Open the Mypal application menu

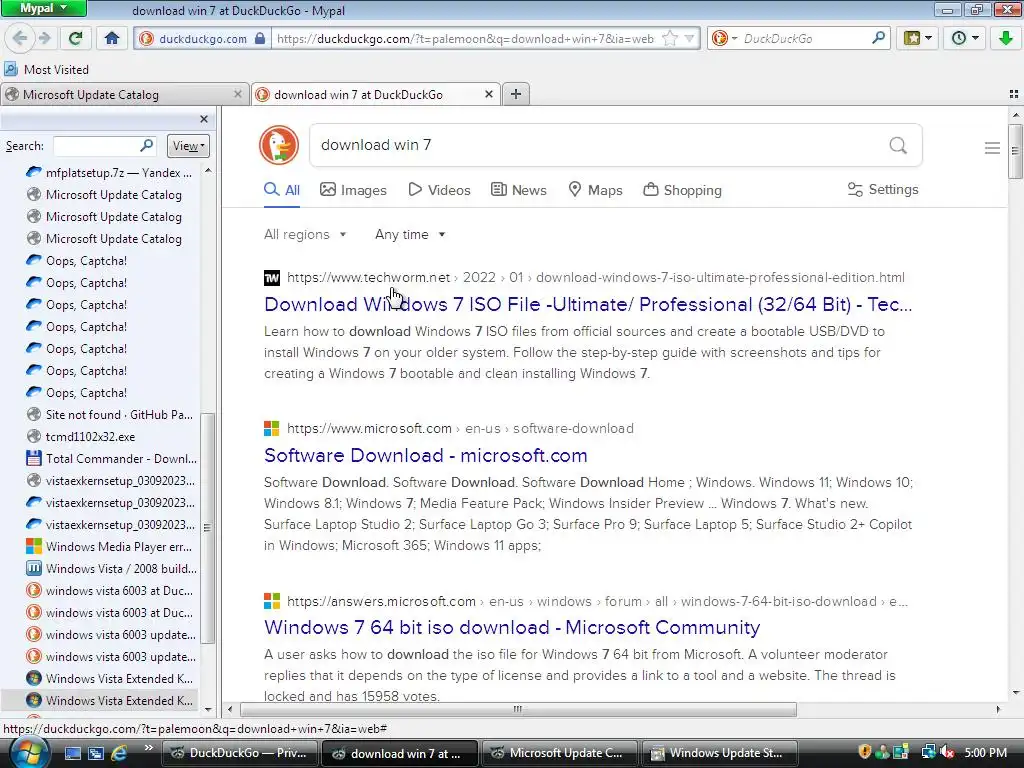click(x=43, y=8)
